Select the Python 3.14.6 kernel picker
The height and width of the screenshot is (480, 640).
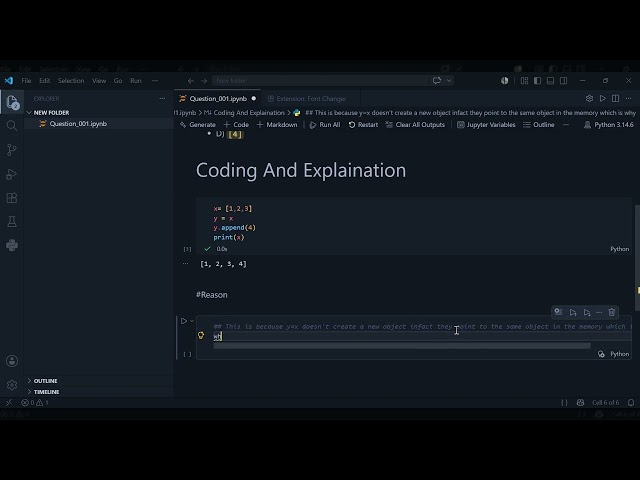(609, 125)
